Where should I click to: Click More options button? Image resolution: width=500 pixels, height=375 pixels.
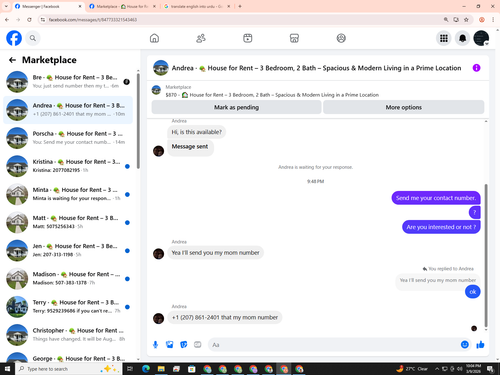tap(404, 107)
